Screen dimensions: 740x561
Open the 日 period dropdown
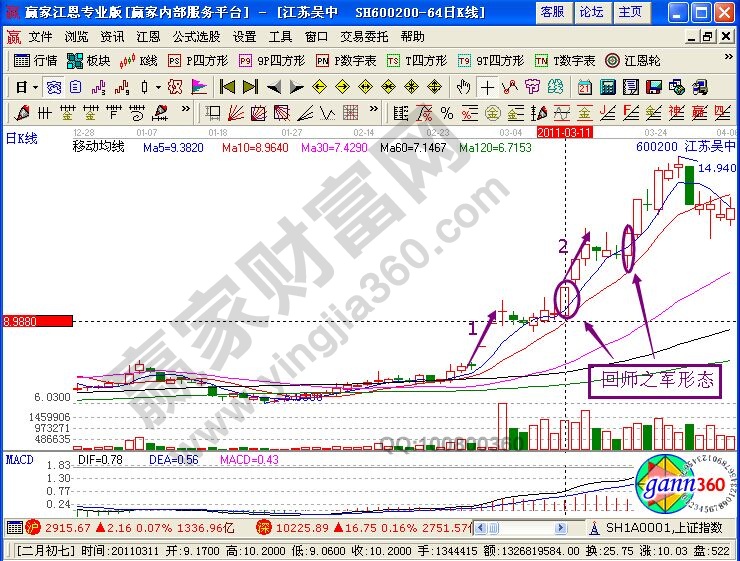point(27,86)
